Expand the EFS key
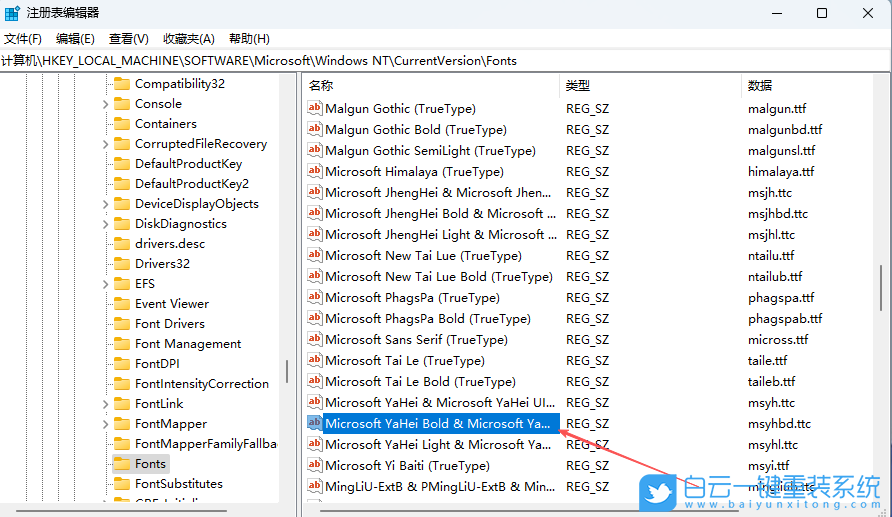 coord(105,284)
